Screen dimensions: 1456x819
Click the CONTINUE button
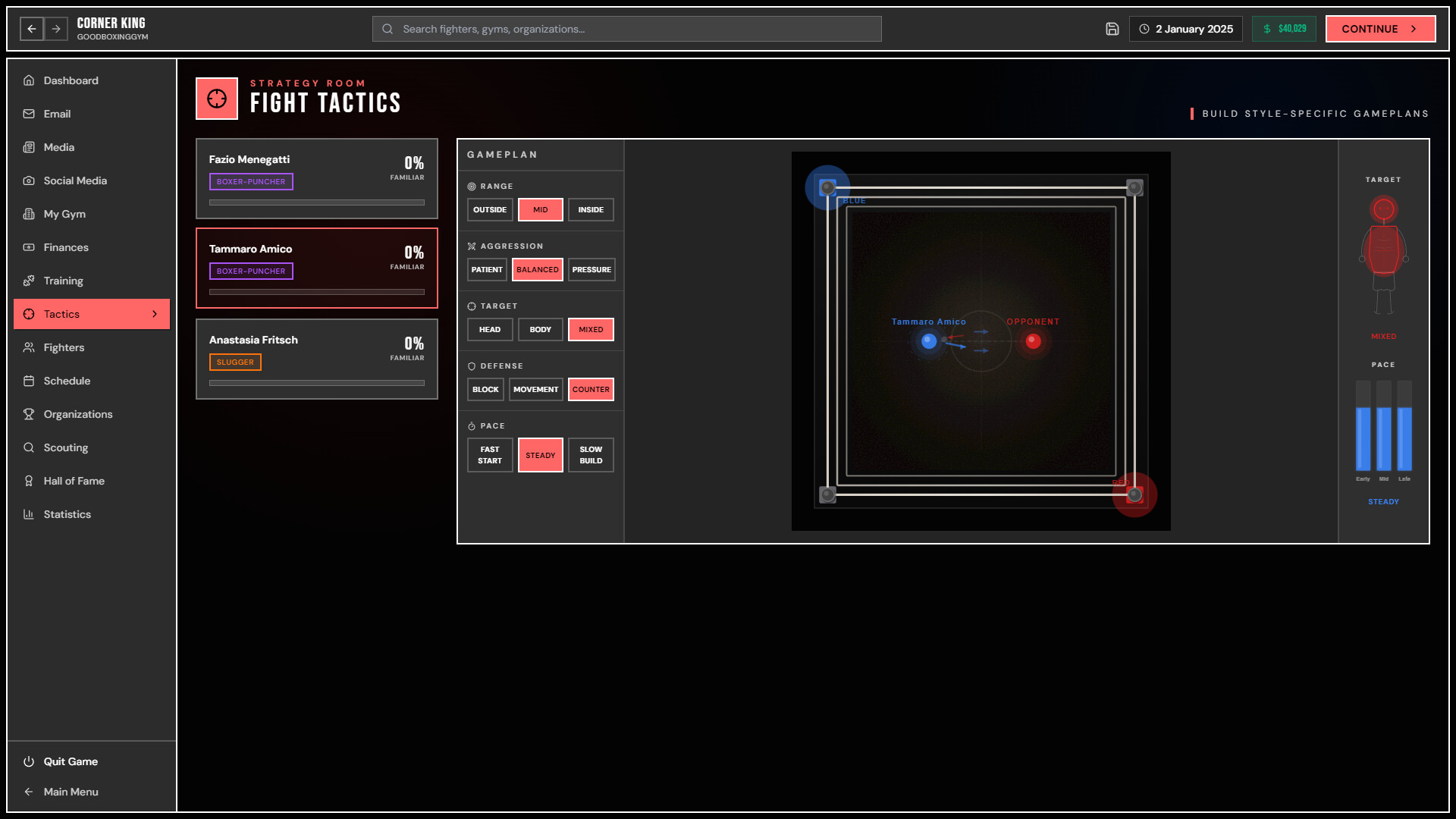1379,28
